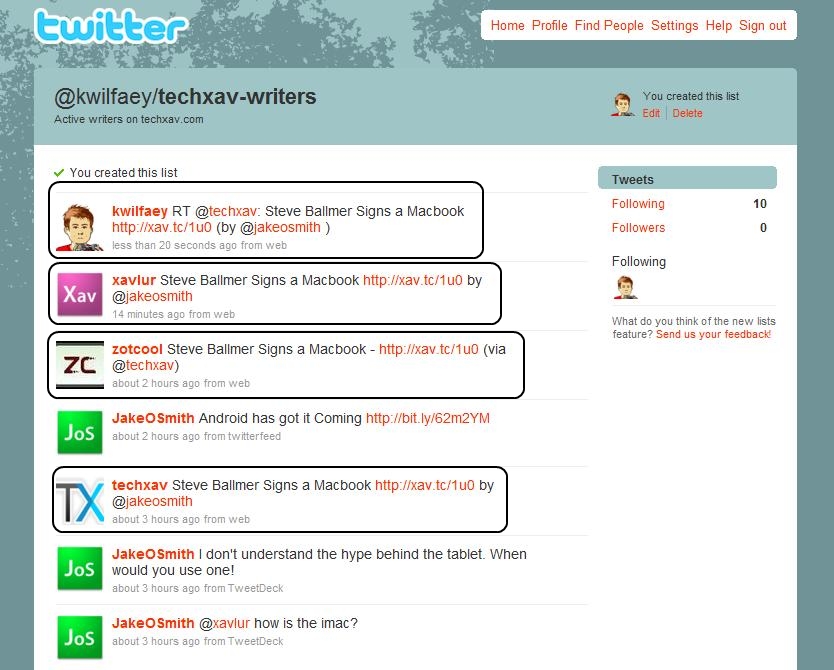Go to Find People page
Image resolution: width=834 pixels, height=670 pixels.
click(x=609, y=26)
